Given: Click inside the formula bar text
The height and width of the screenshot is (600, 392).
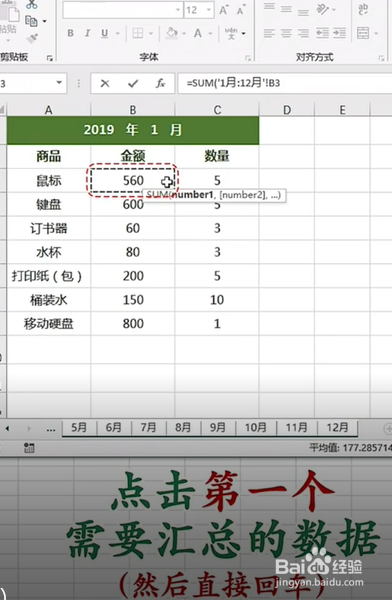Looking at the screenshot, I should click(x=233, y=83).
